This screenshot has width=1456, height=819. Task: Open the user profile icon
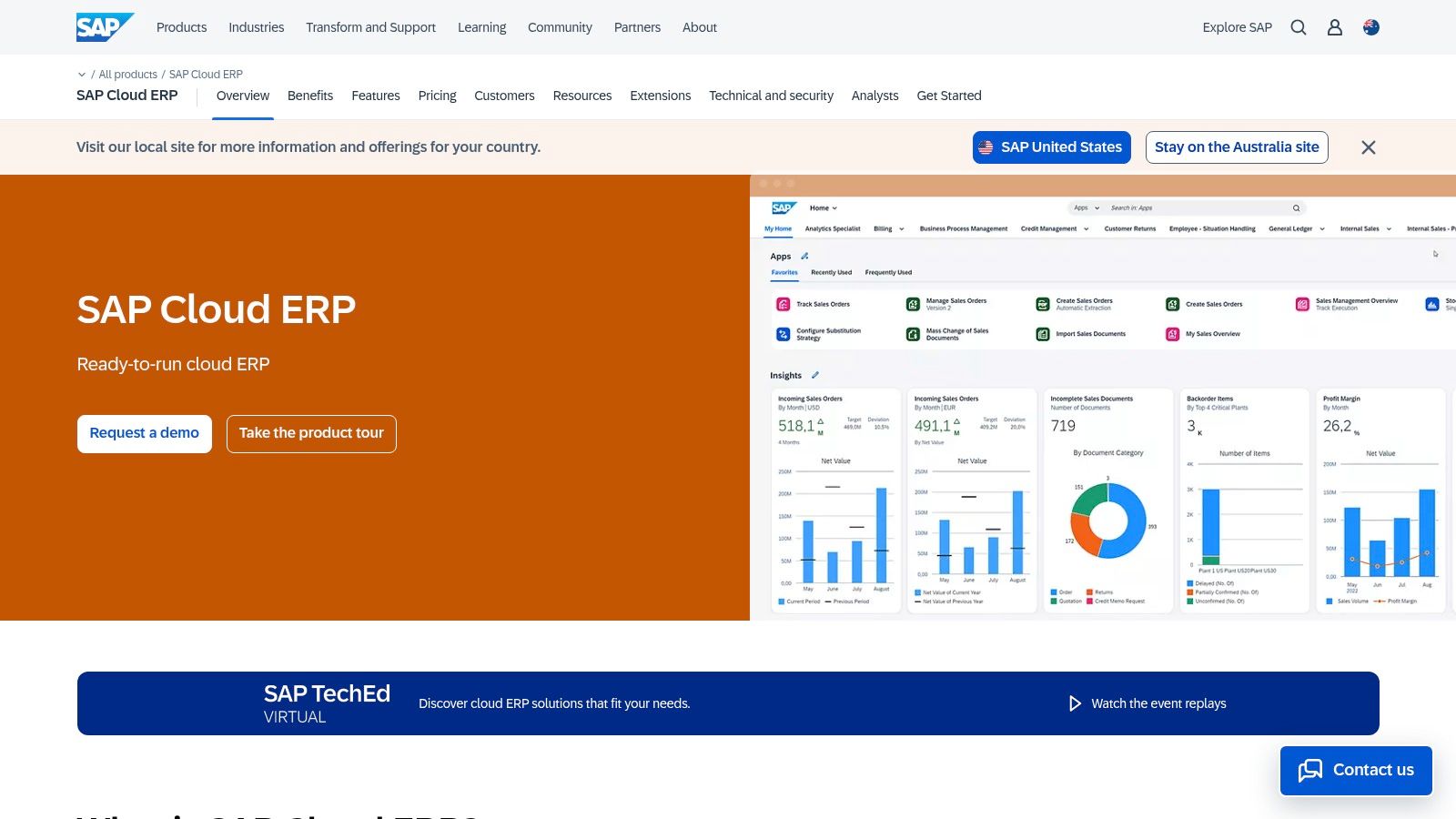[1334, 27]
